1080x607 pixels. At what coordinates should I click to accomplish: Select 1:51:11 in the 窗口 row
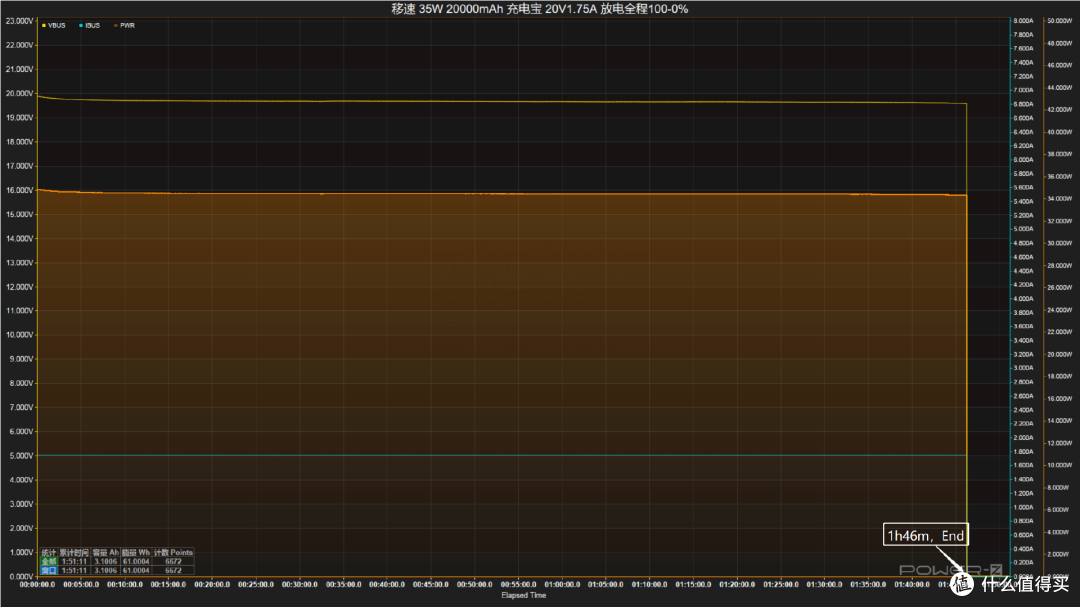[74, 570]
